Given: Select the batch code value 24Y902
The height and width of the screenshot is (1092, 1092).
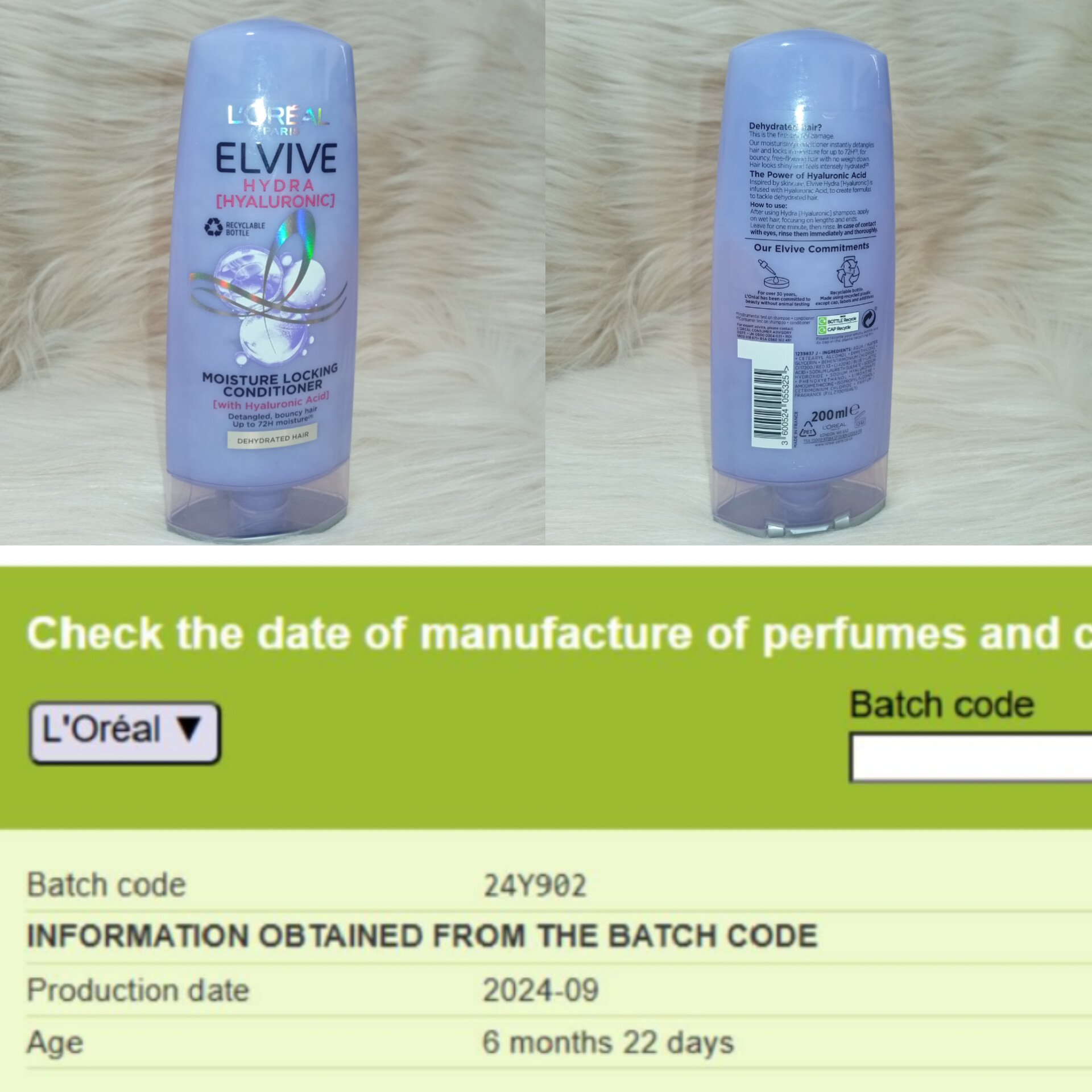Looking at the screenshot, I should [x=535, y=886].
